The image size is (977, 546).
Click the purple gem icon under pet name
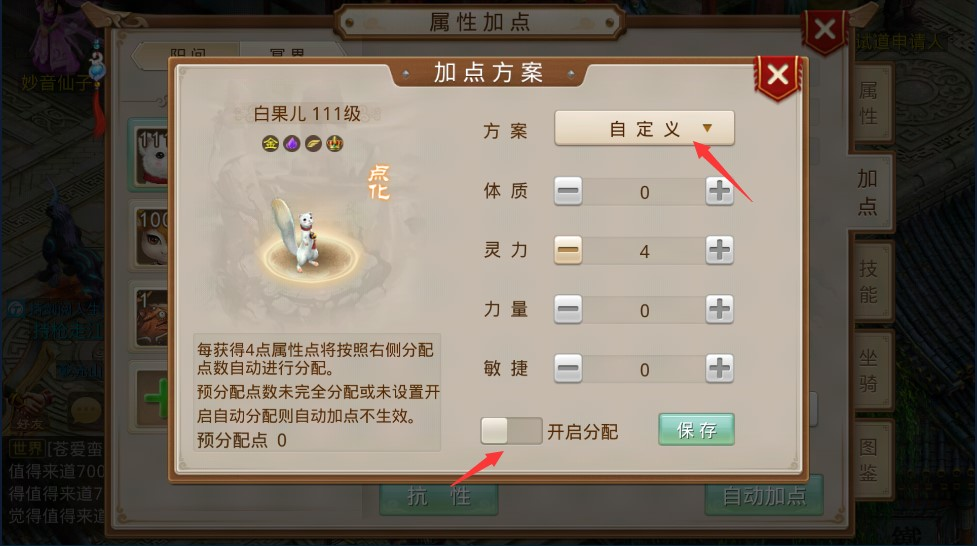tap(292, 144)
